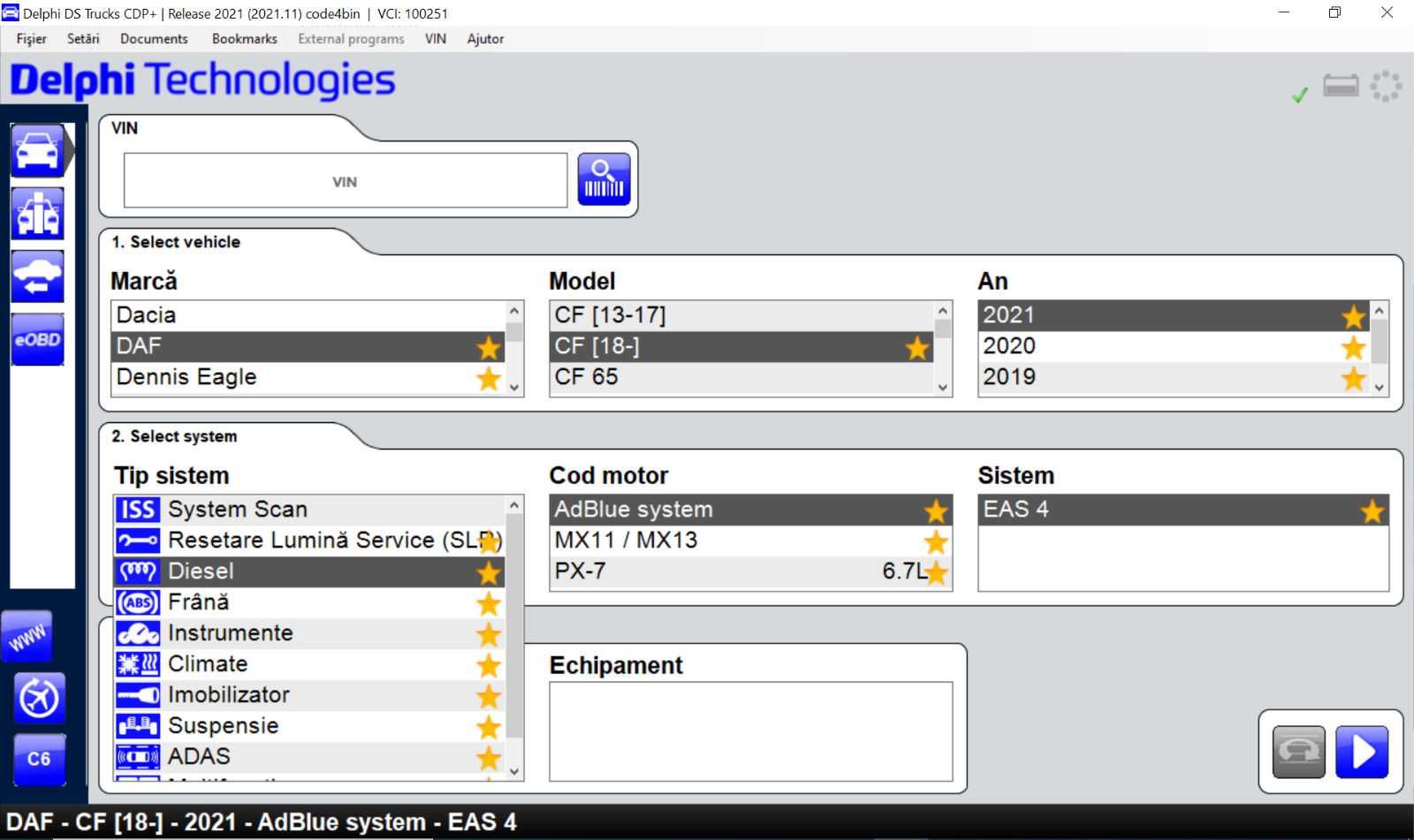Click the blue play arrow button
The height and width of the screenshot is (840, 1414).
(1362, 752)
